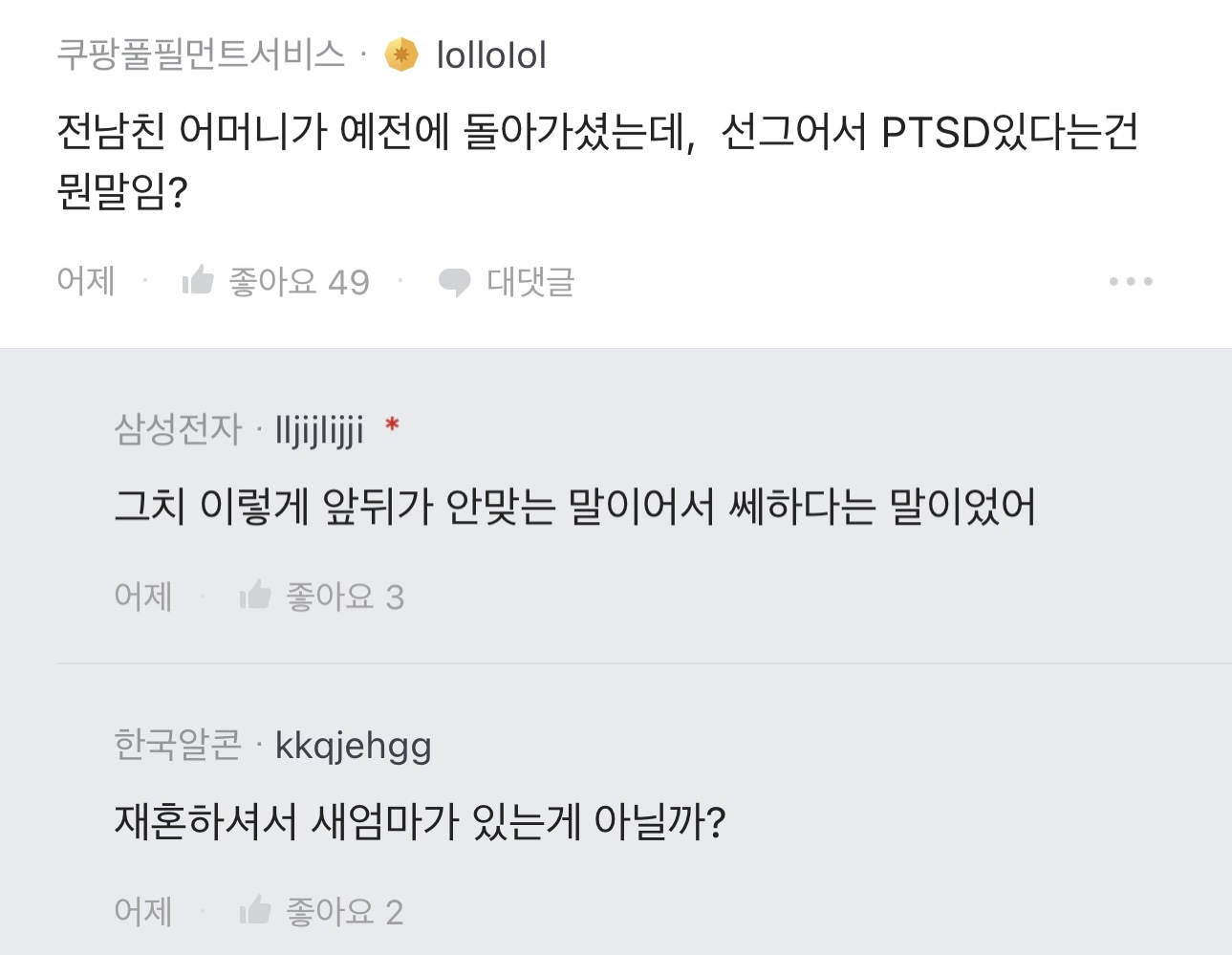Screen dimensions: 1232x955
Task: Open the lollolol user profile
Action: pos(491,55)
